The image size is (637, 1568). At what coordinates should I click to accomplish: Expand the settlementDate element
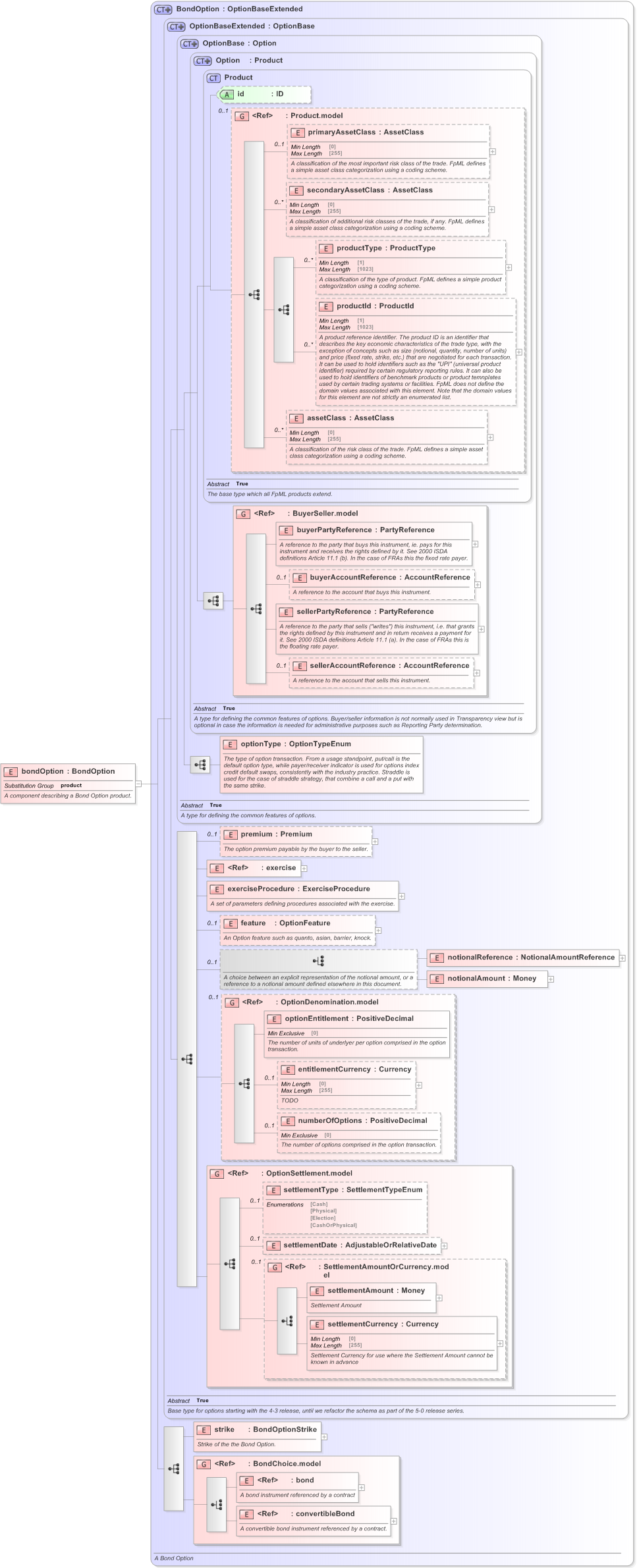click(x=444, y=1246)
